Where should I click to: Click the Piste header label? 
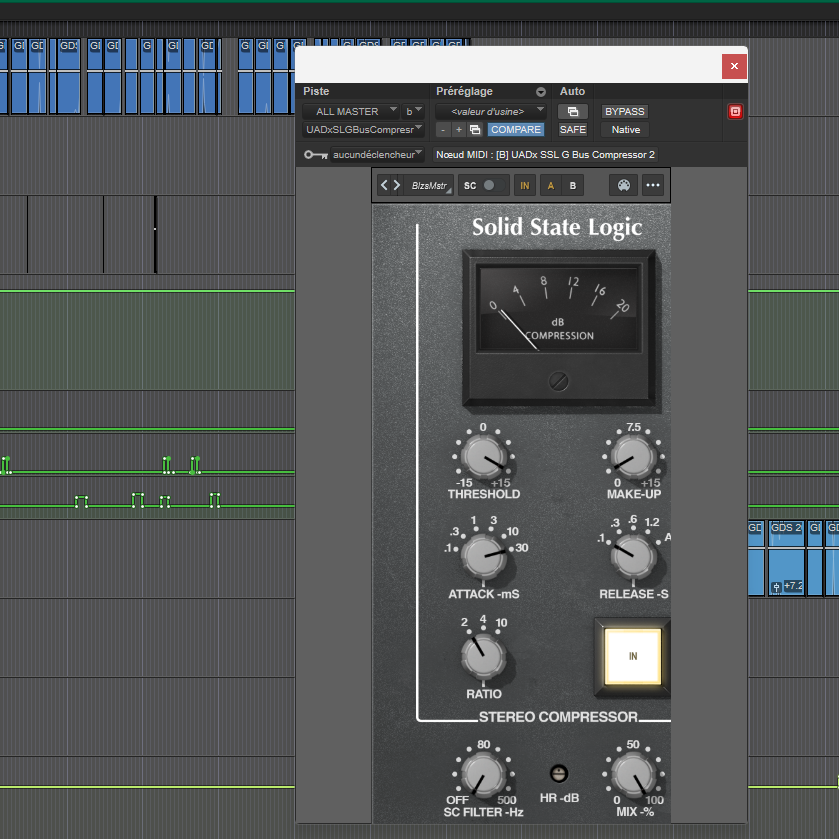coord(316,91)
